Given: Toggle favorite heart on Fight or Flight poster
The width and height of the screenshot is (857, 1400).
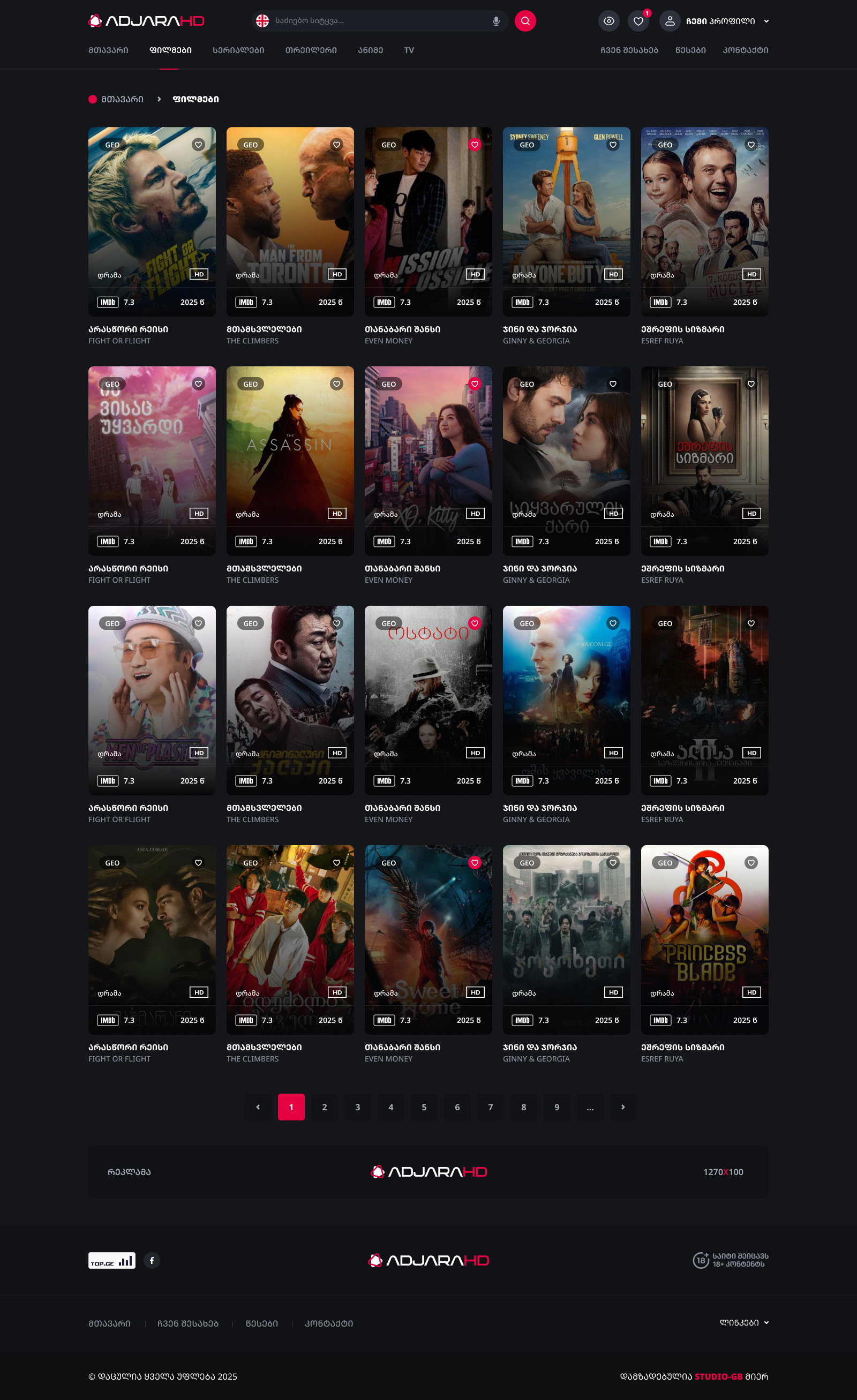Looking at the screenshot, I should click(198, 144).
